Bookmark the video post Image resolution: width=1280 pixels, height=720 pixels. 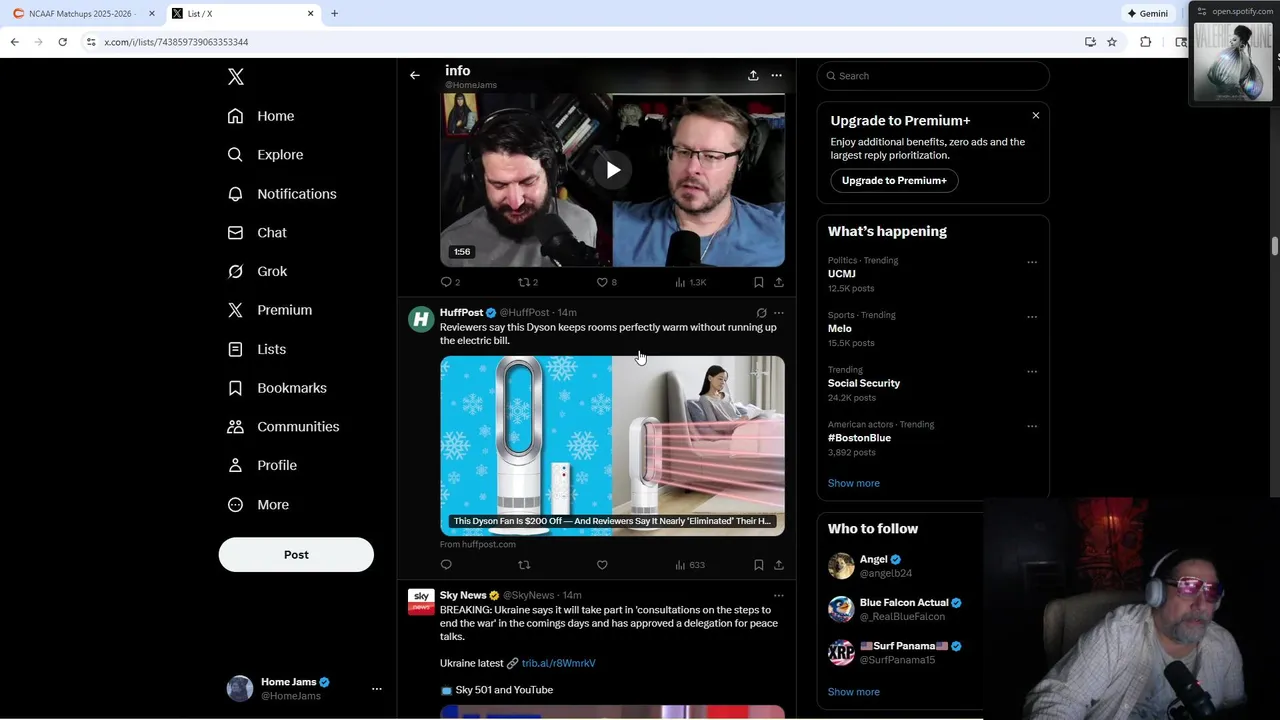tap(759, 282)
